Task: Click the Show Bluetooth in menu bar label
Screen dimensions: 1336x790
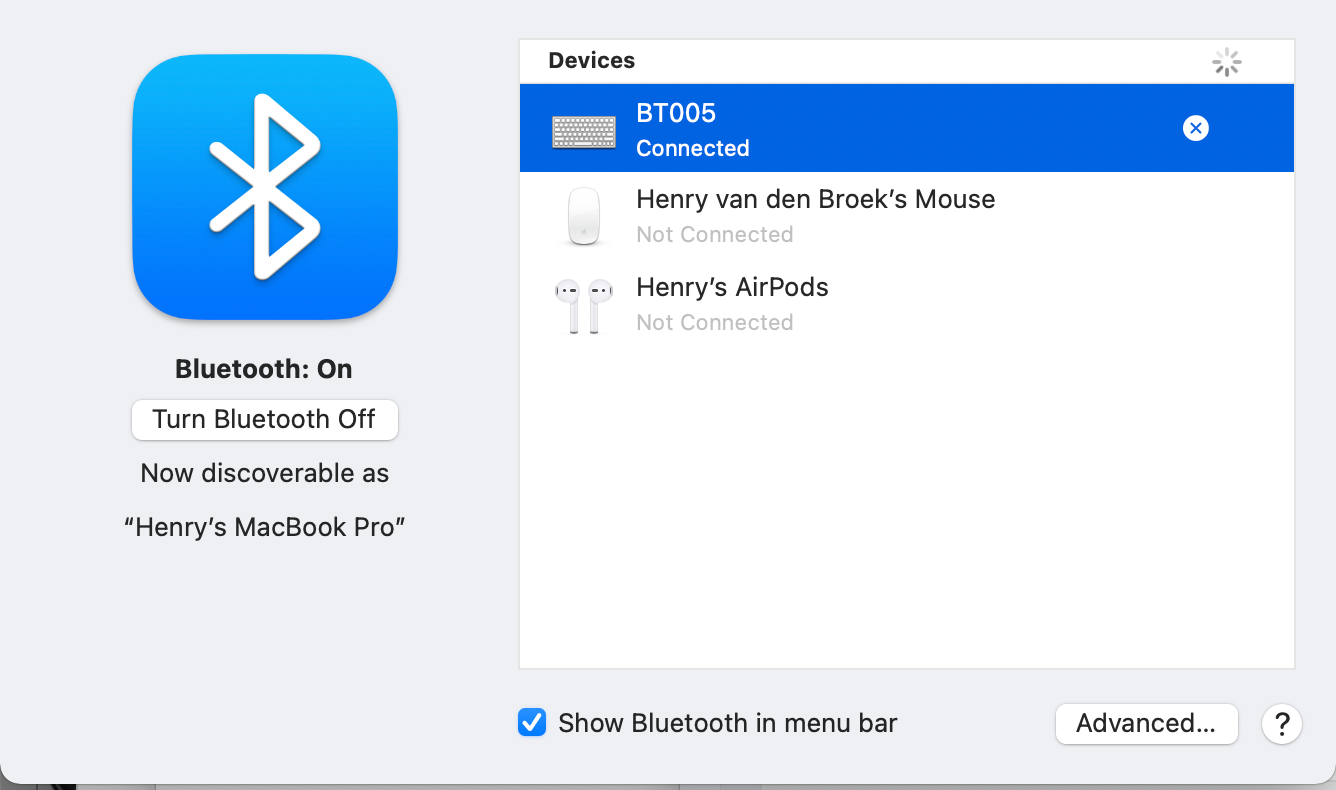Action: pos(728,723)
